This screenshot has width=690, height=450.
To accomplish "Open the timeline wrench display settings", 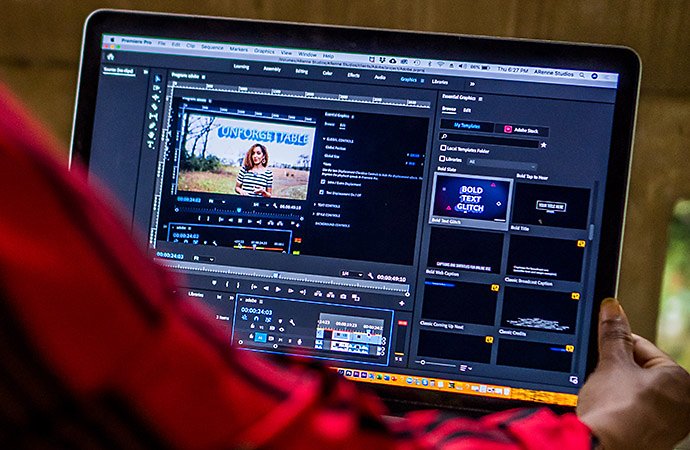I will coord(292,323).
